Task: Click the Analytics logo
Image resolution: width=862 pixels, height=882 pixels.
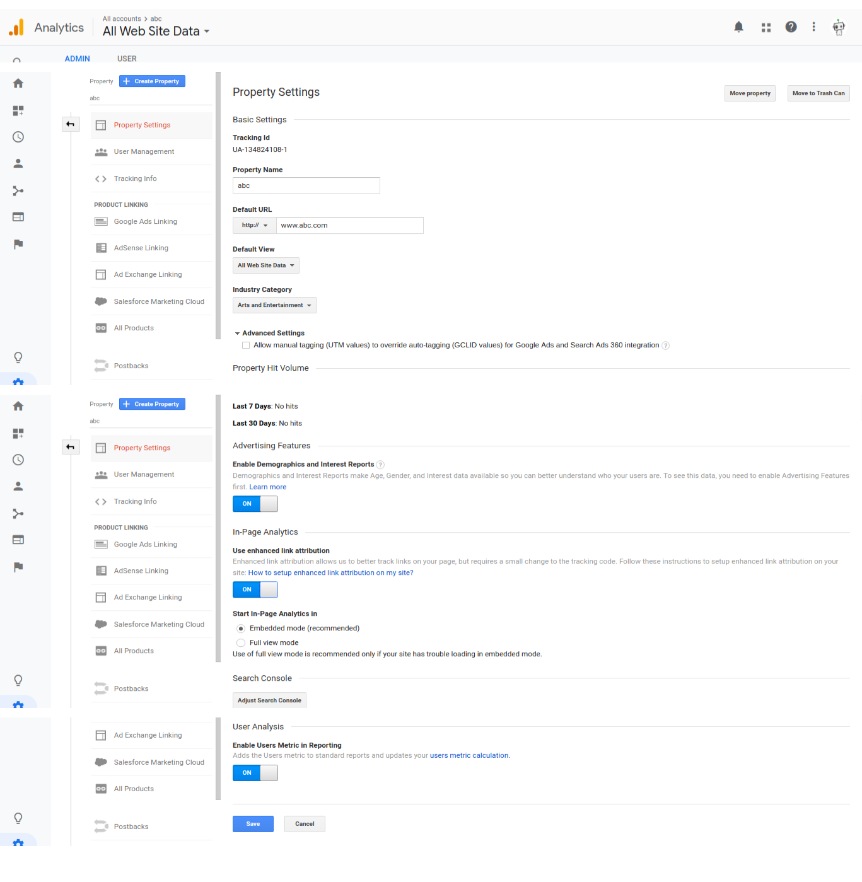Action: point(16,27)
